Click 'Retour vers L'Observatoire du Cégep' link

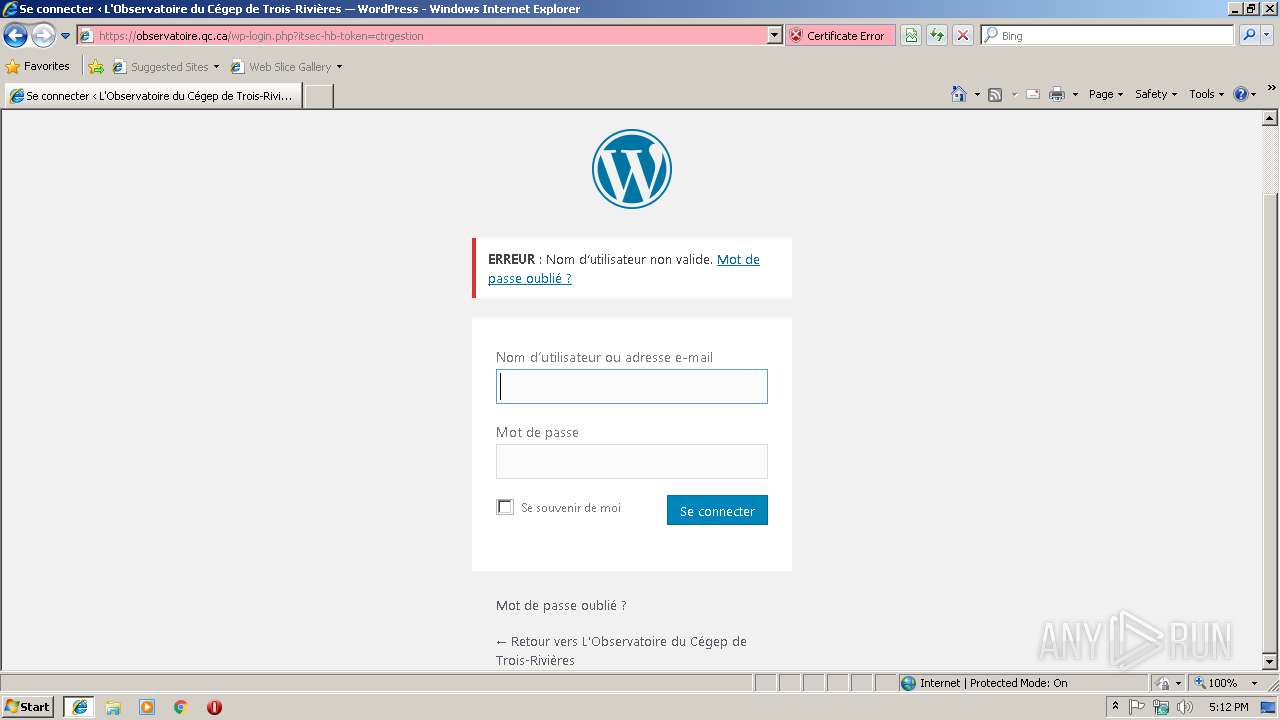tap(621, 651)
